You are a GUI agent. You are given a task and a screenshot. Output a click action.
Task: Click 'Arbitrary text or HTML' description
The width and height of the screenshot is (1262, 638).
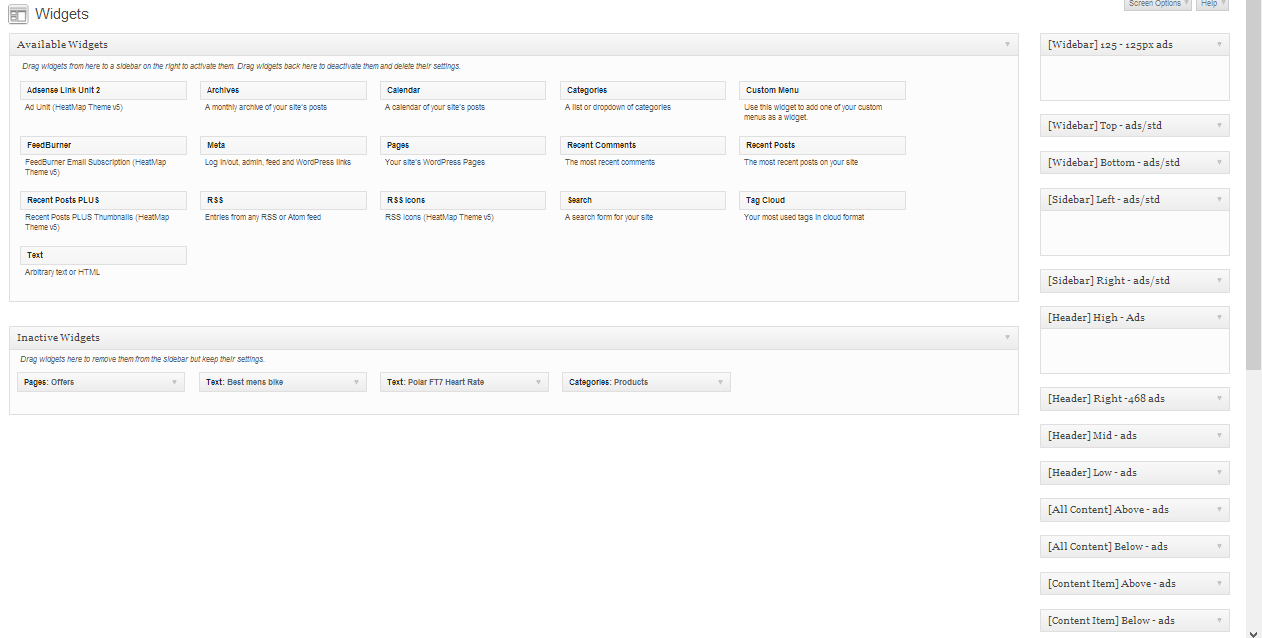click(62, 273)
